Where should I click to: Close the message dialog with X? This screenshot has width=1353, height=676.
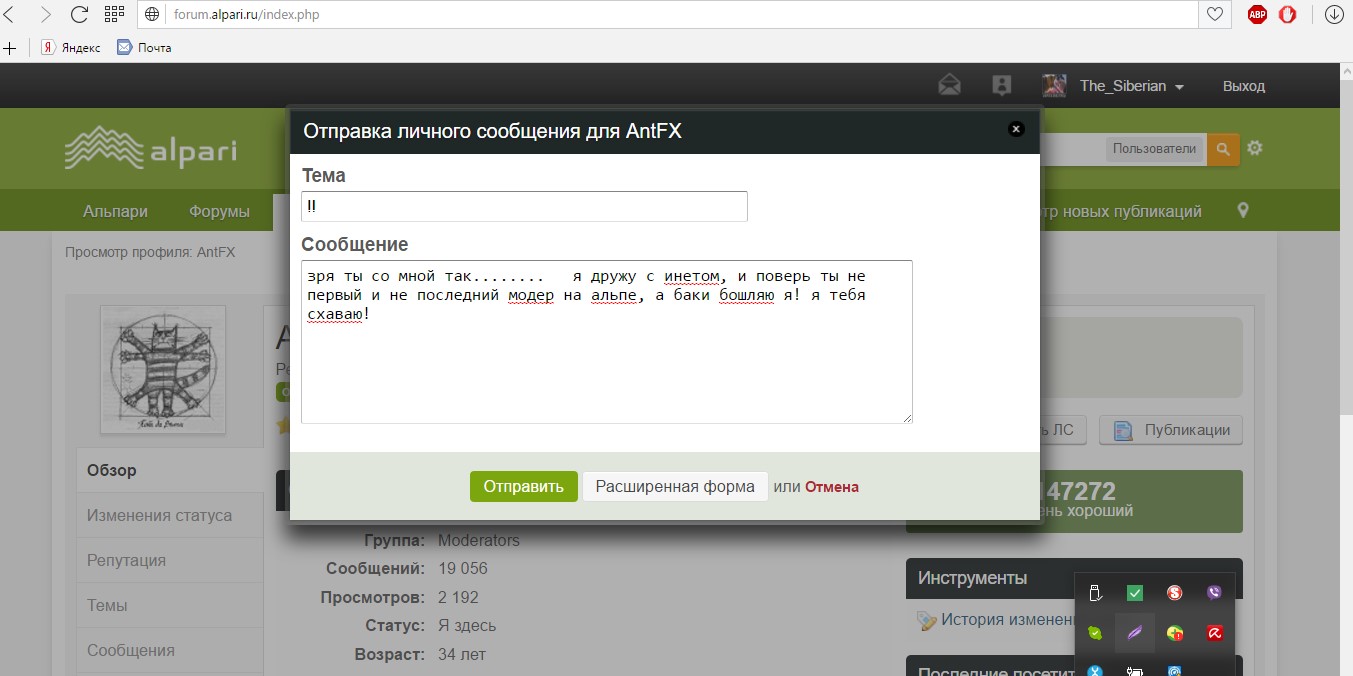point(1016,129)
